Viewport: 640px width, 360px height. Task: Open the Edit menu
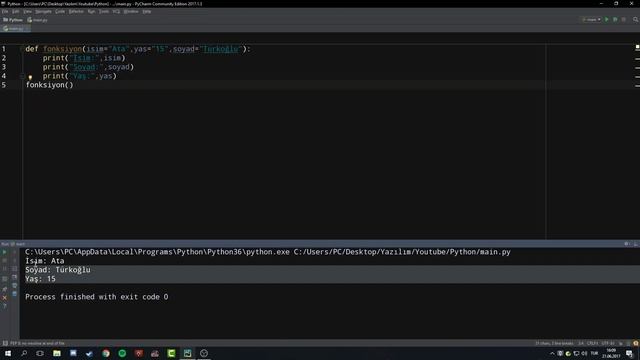tap(16, 11)
